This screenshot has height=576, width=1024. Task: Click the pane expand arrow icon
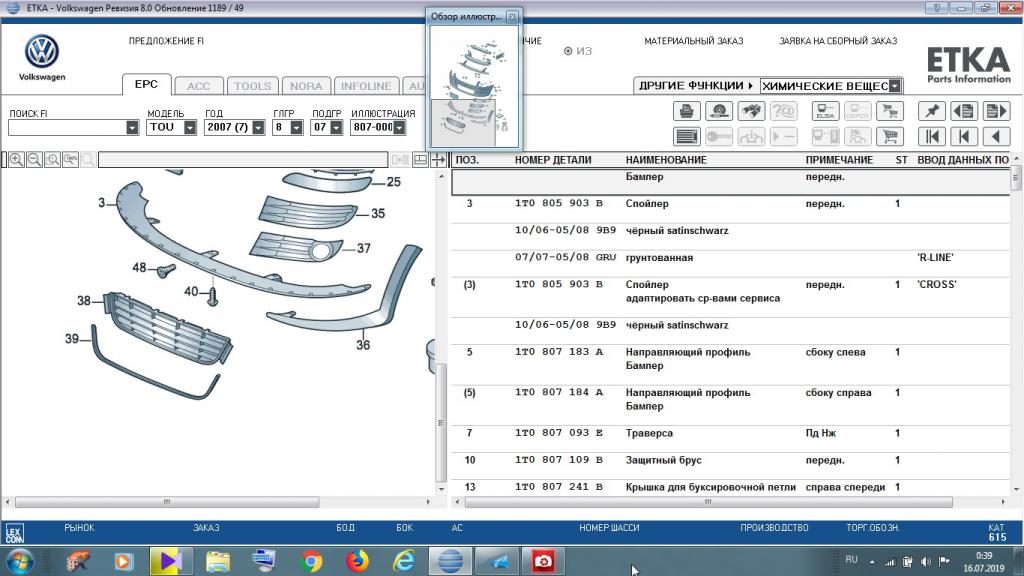[x=438, y=159]
